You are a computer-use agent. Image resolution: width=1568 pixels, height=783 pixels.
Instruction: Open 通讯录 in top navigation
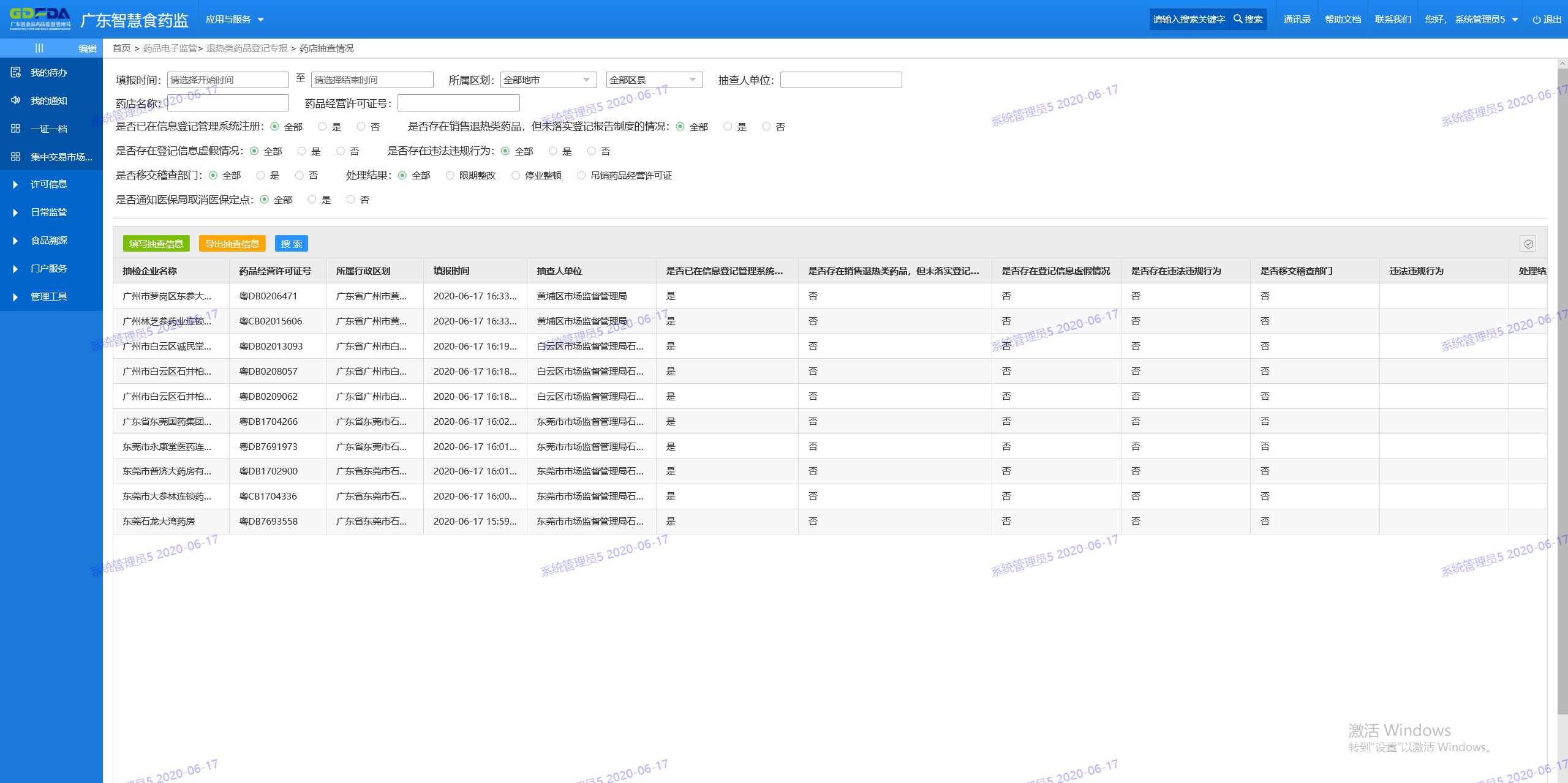pos(1297,20)
